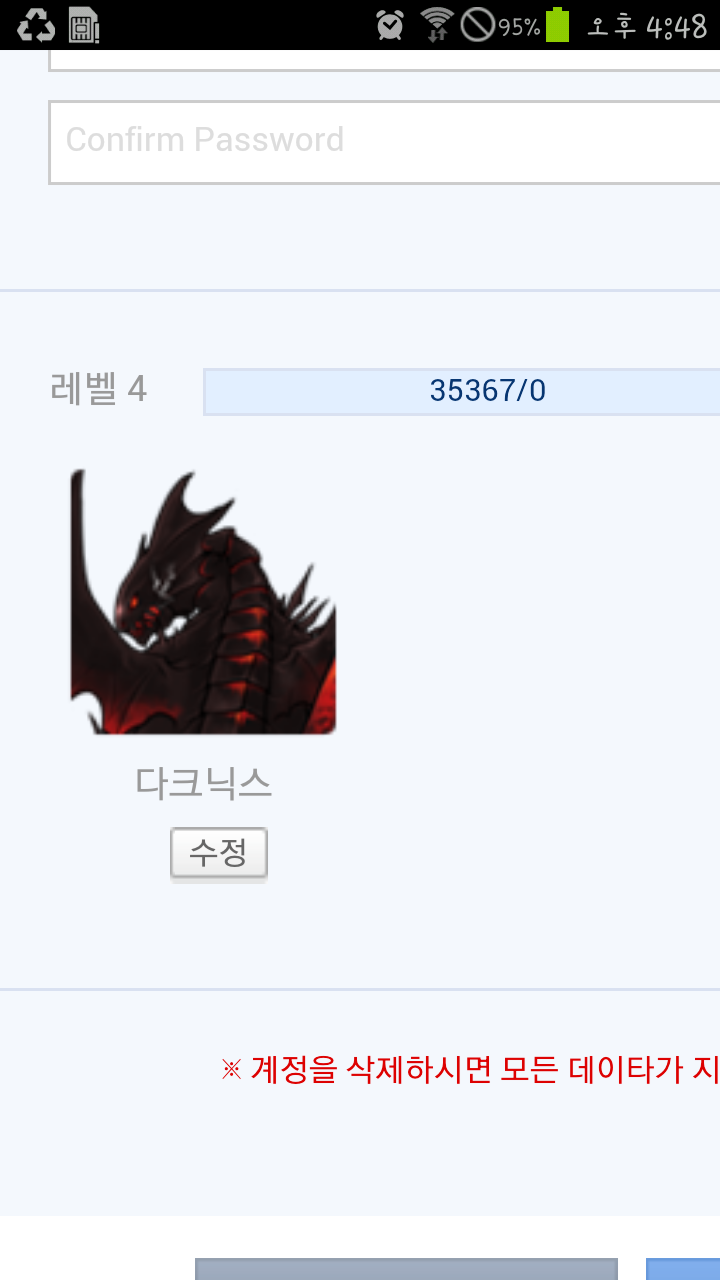Click the 35367/0 experience progress bar
Screen dimensions: 720x1280
click(462, 391)
